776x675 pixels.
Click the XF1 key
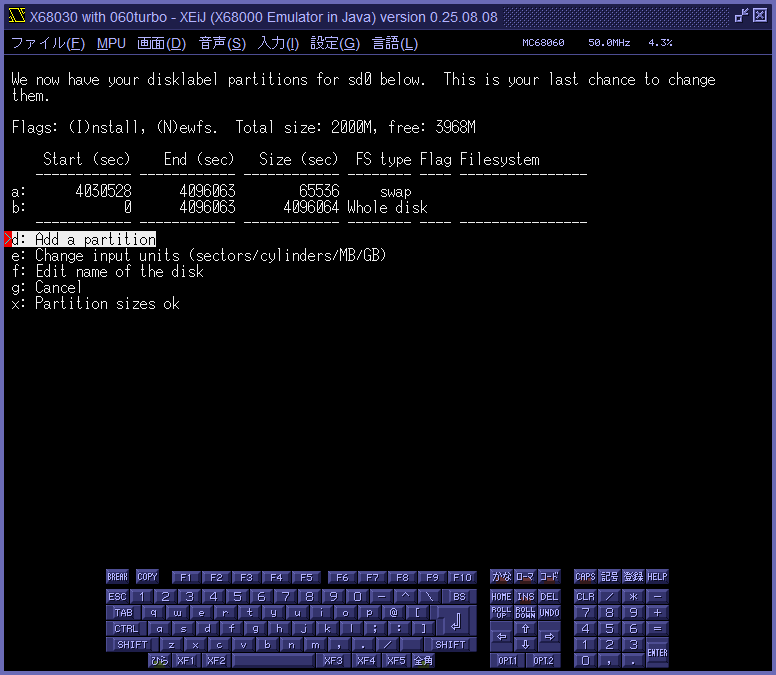pyautogui.click(x=186, y=660)
